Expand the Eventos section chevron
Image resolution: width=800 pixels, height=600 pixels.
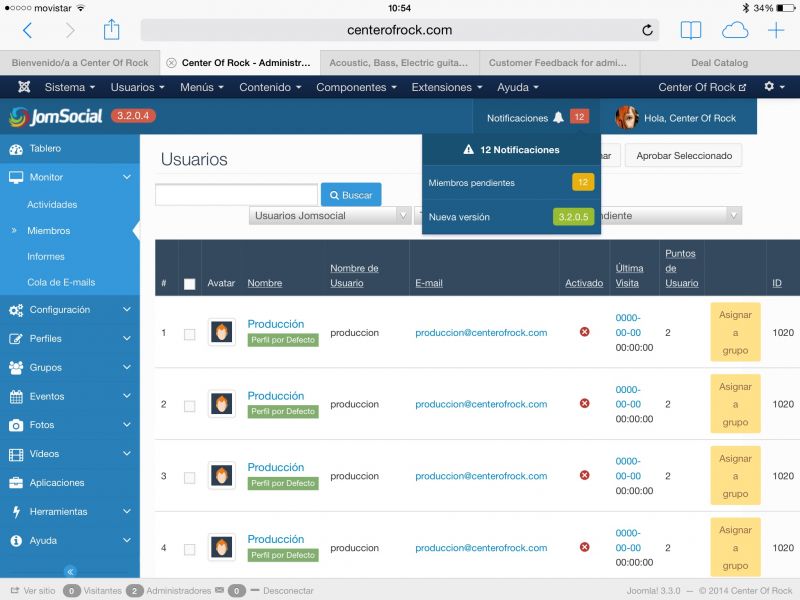pos(127,396)
